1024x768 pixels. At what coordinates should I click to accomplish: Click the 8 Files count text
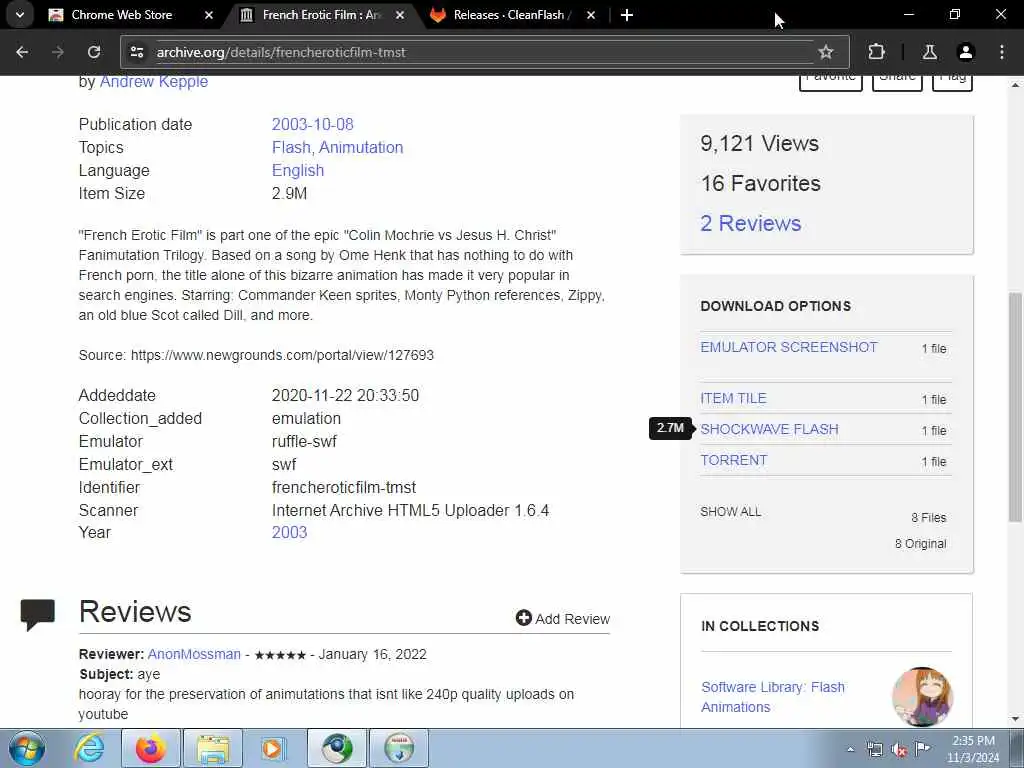pyautogui.click(x=929, y=517)
